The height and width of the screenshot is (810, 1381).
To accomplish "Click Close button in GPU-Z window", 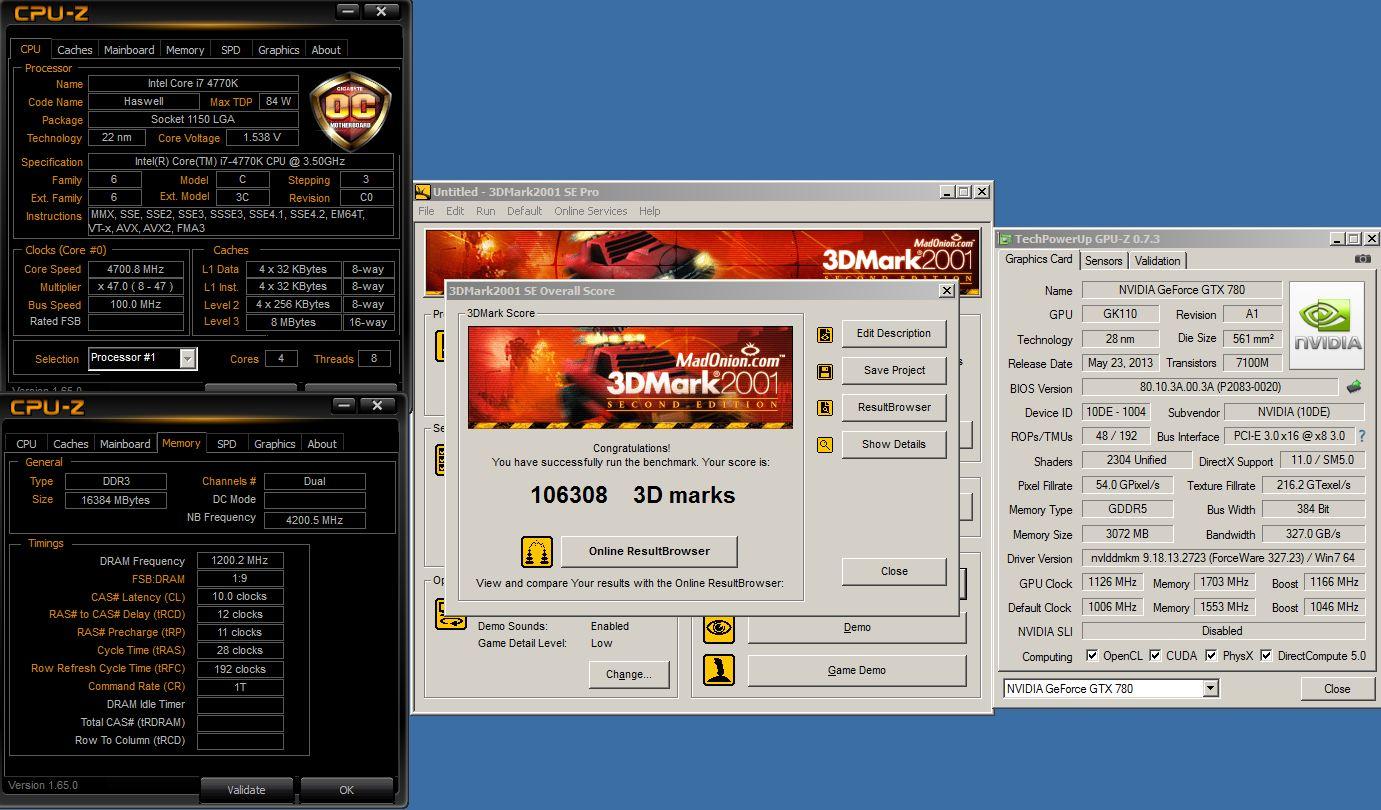I will 1337,688.
